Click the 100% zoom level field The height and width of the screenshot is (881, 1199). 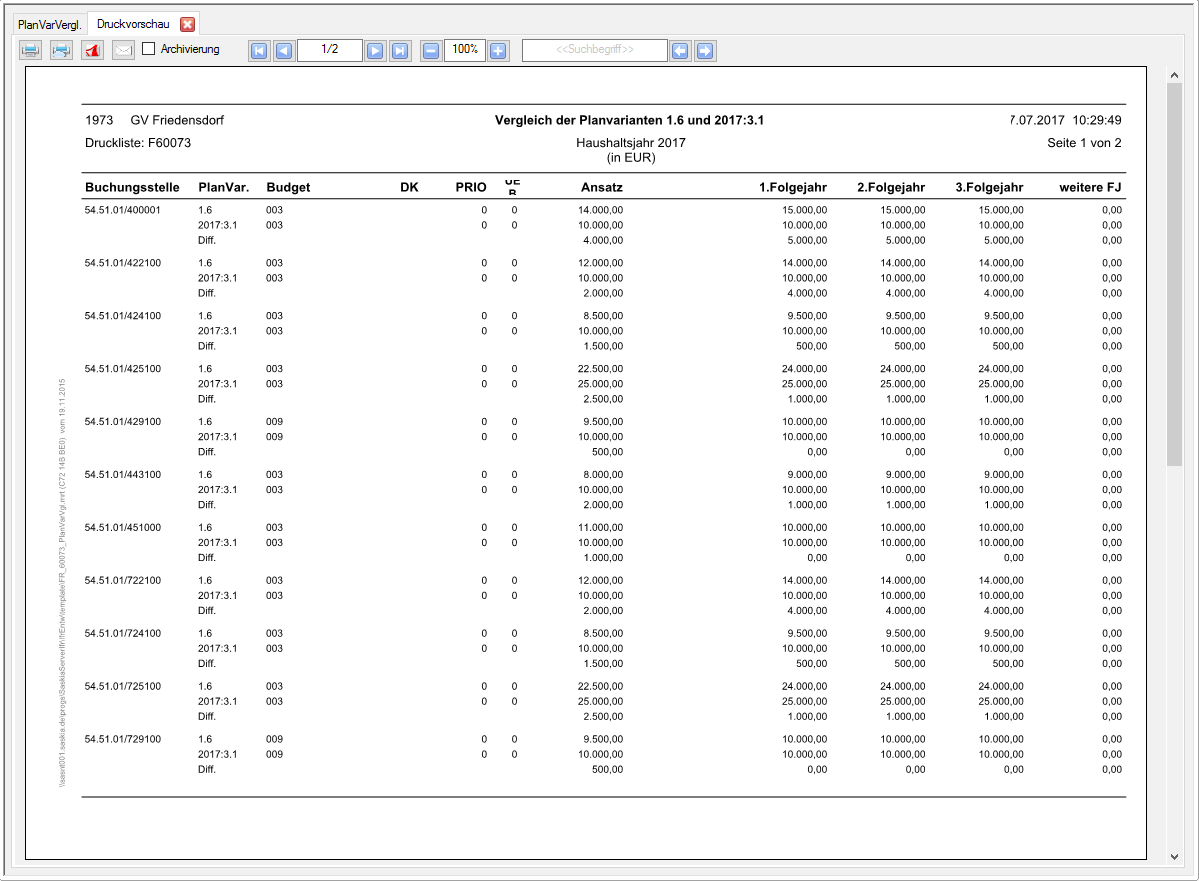click(x=464, y=50)
